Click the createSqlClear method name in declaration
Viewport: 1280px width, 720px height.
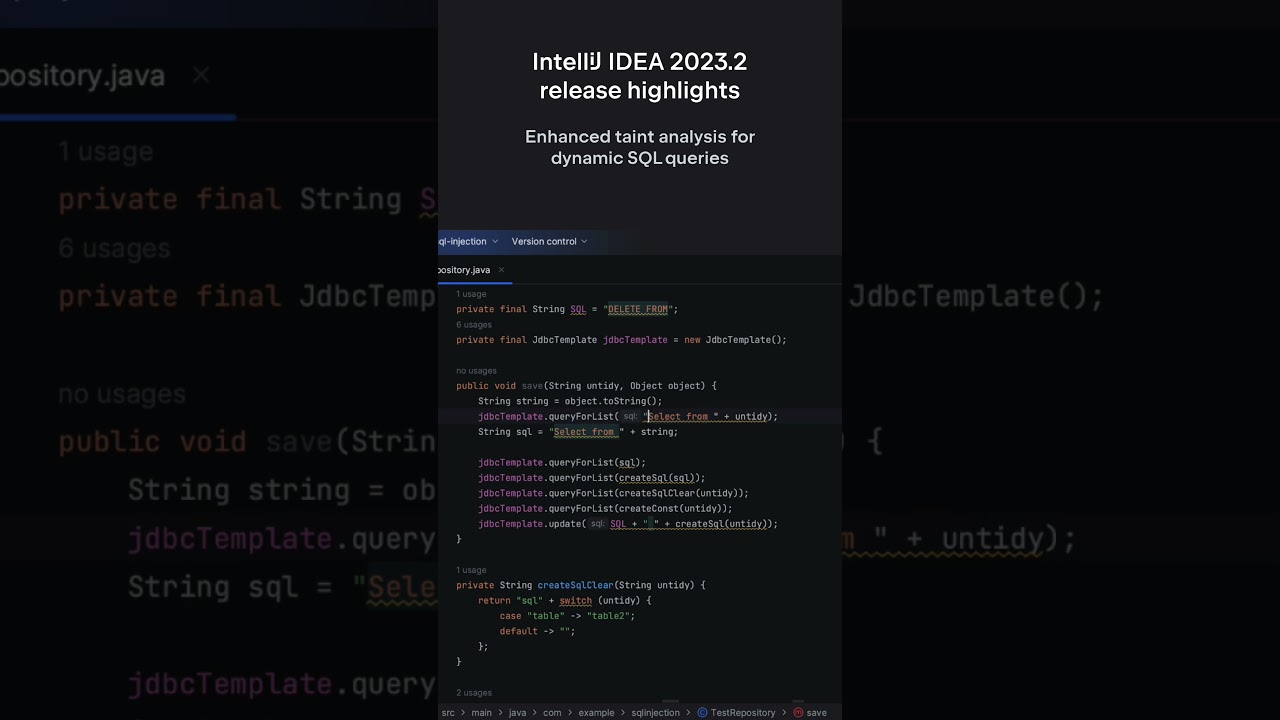[575, 585]
